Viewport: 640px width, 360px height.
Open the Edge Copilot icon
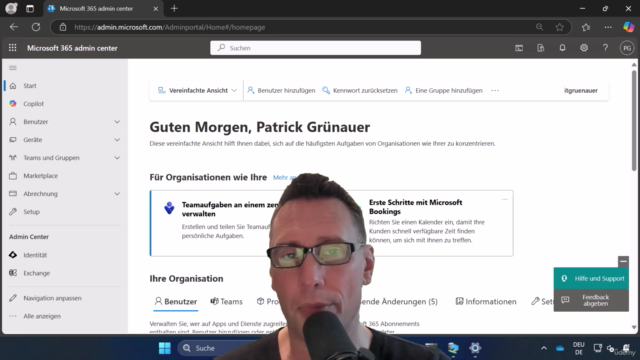coord(629,27)
